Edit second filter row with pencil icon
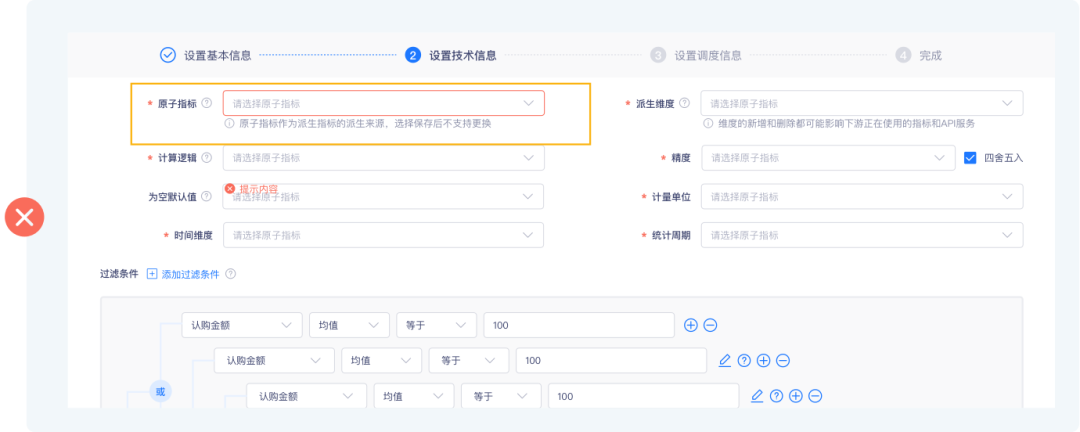The image size is (1080, 432). pos(724,360)
